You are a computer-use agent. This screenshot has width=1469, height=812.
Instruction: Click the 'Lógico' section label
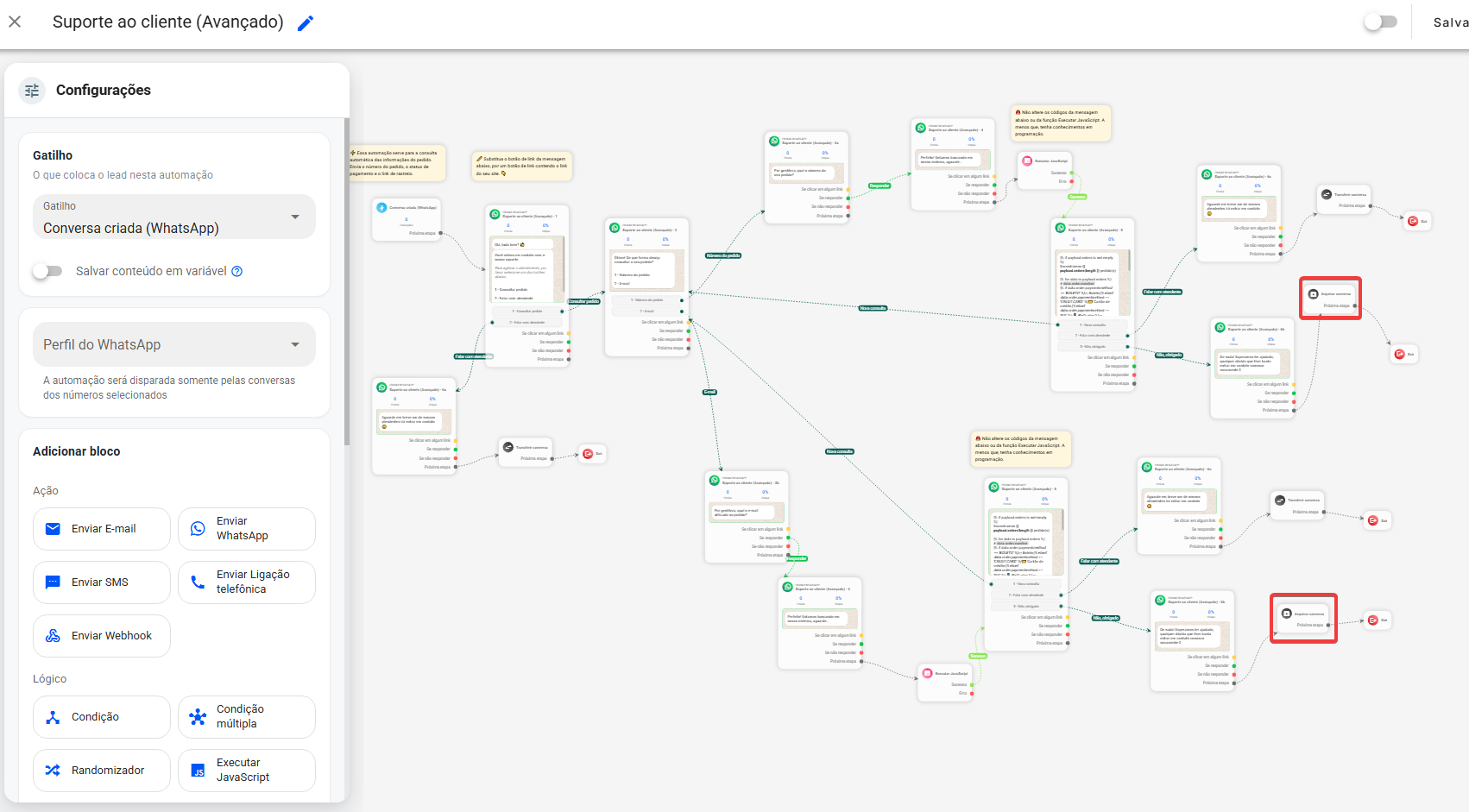coord(49,679)
